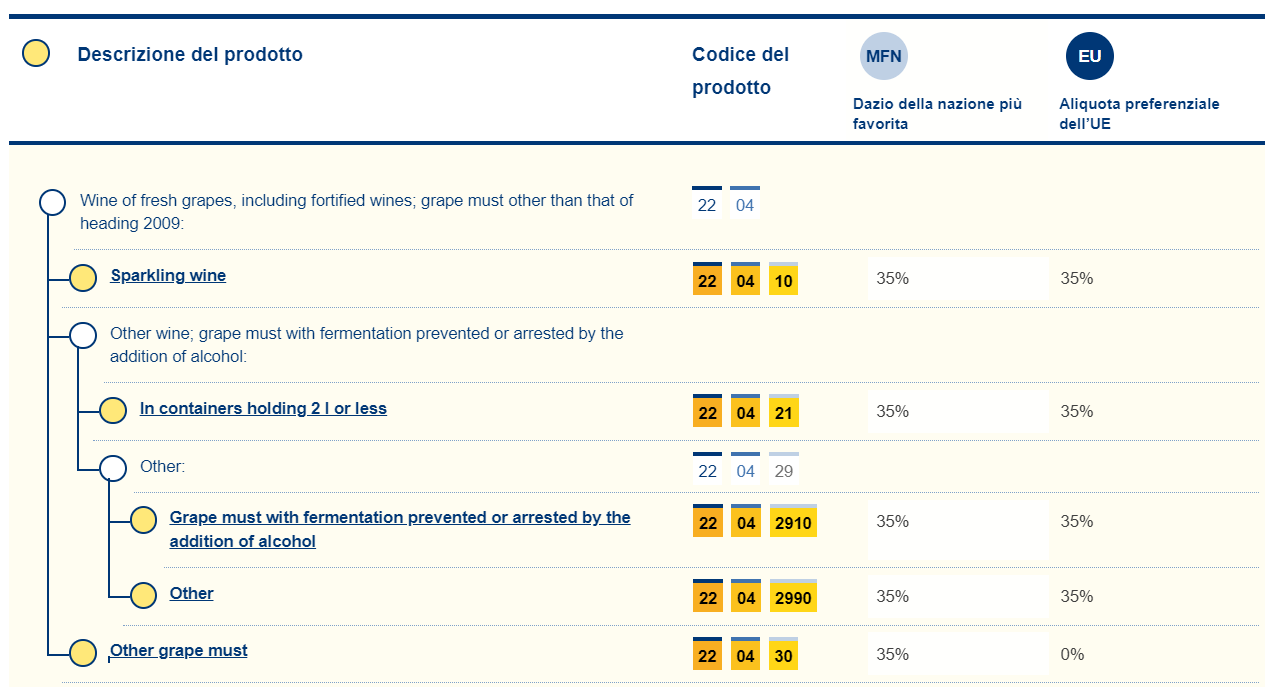Click the EU circle badge
Viewport: 1265px width, 687px height.
1089,56
